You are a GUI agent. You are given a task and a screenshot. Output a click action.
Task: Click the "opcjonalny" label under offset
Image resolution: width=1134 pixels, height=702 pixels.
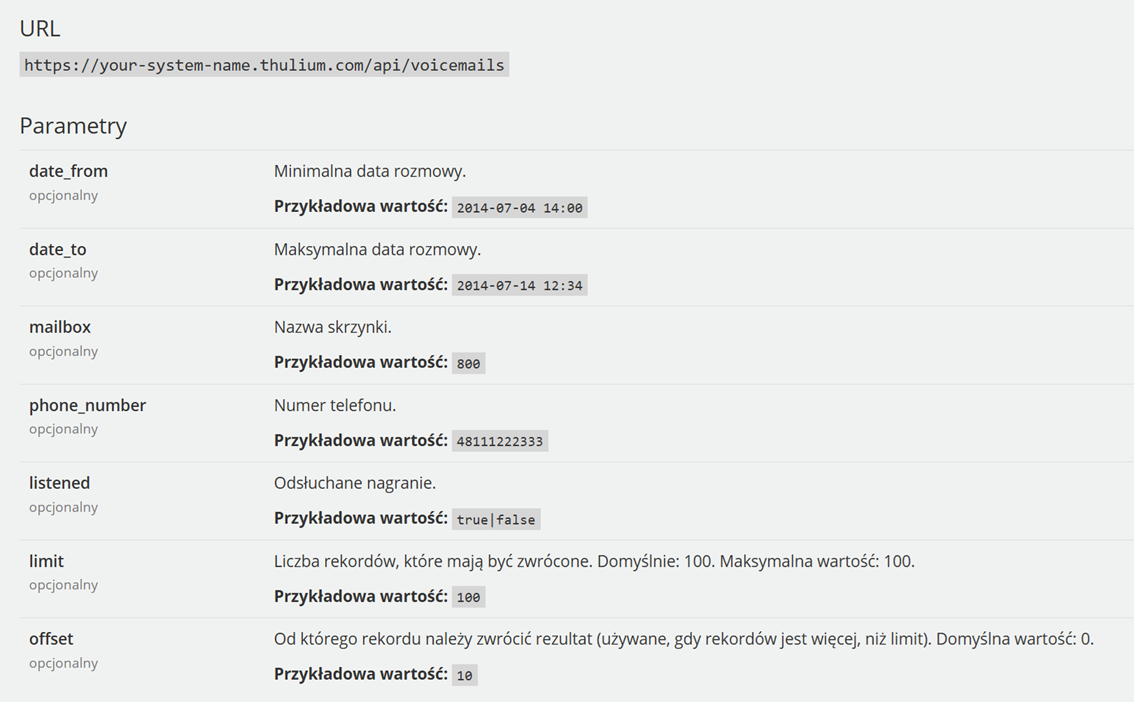(63, 663)
